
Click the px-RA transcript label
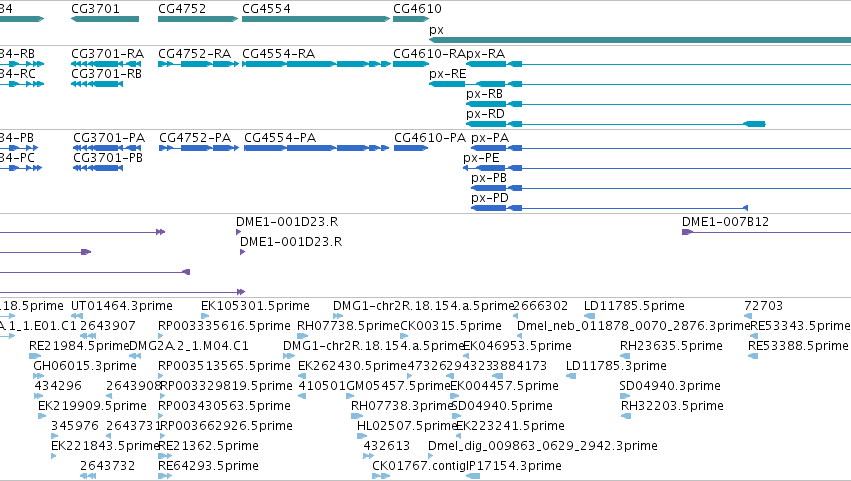point(486,54)
